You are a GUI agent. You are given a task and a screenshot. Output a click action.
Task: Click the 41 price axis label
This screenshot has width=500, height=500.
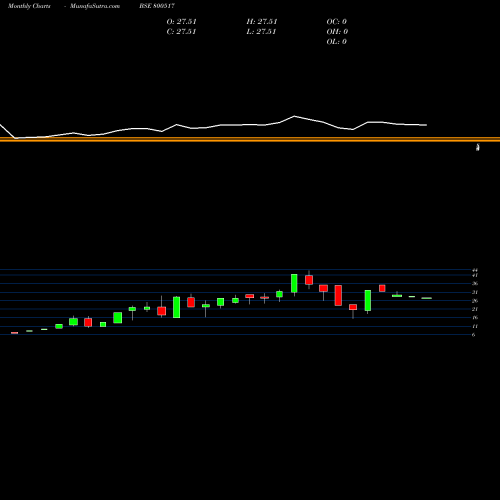pos(475,275)
